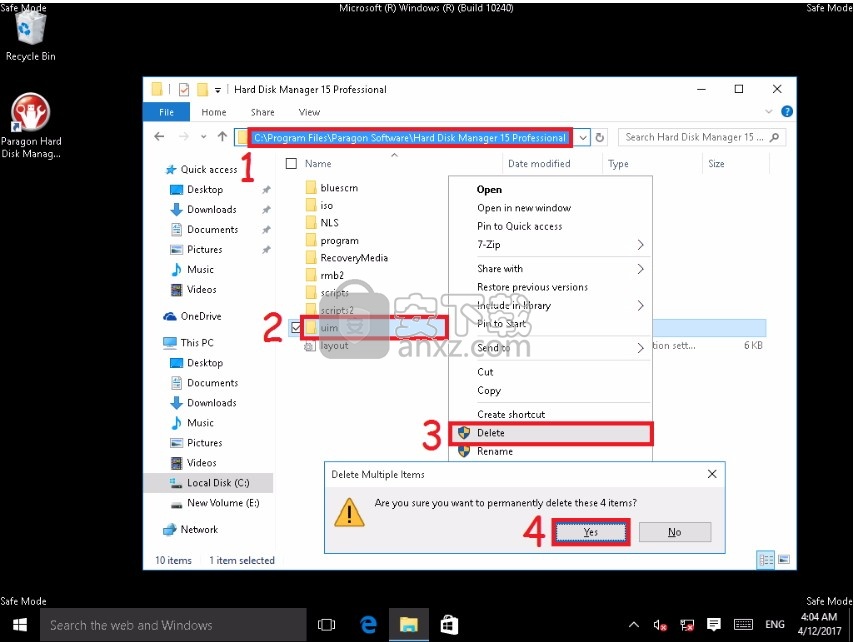Choose Open in new window
Image resolution: width=854 pixels, height=642 pixels.
[550, 207]
